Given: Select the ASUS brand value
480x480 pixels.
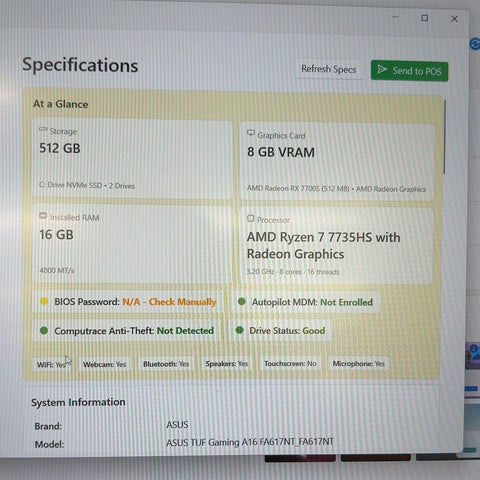Looking at the screenshot, I should (x=177, y=425).
